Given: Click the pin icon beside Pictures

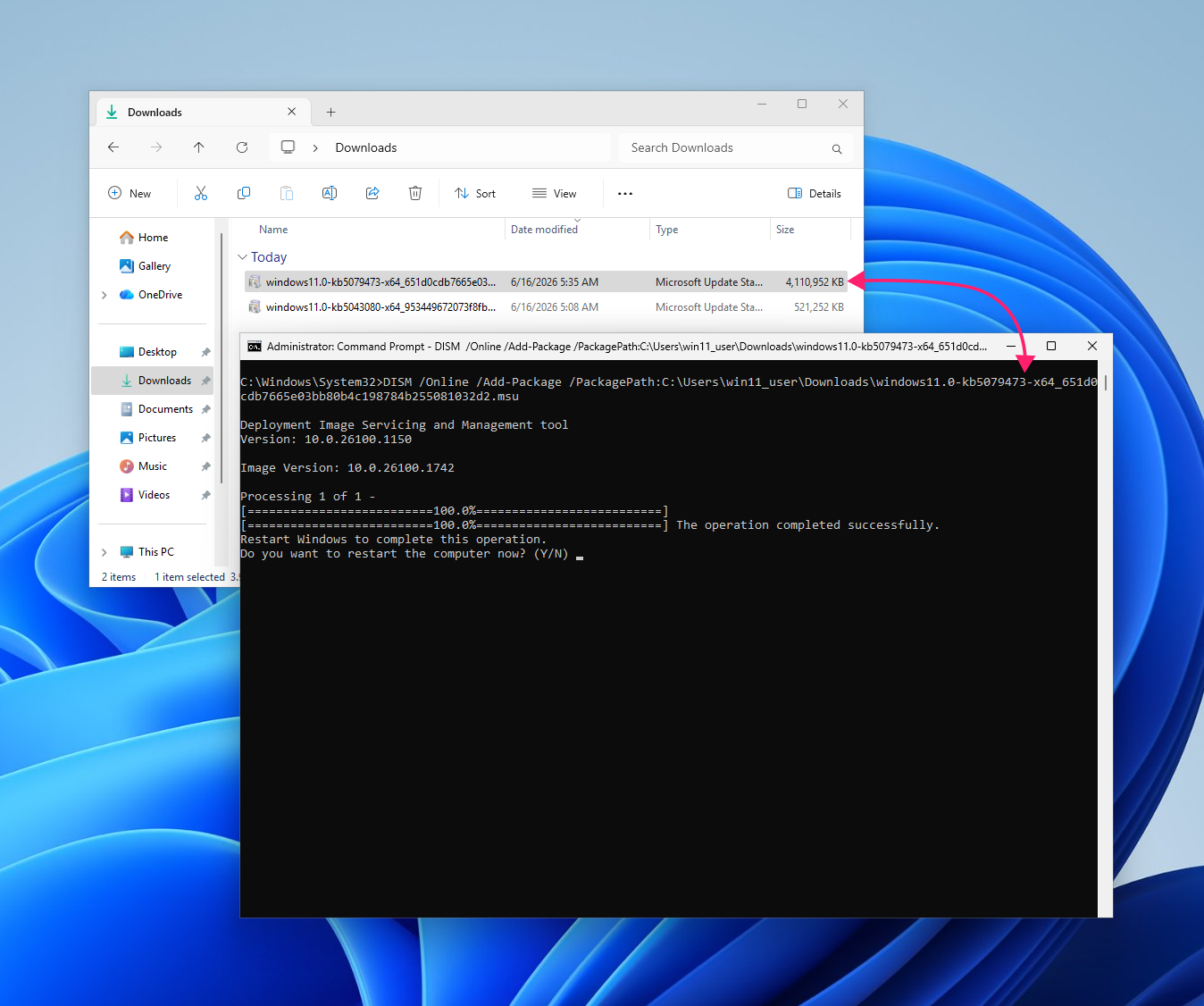Looking at the screenshot, I should (205, 438).
